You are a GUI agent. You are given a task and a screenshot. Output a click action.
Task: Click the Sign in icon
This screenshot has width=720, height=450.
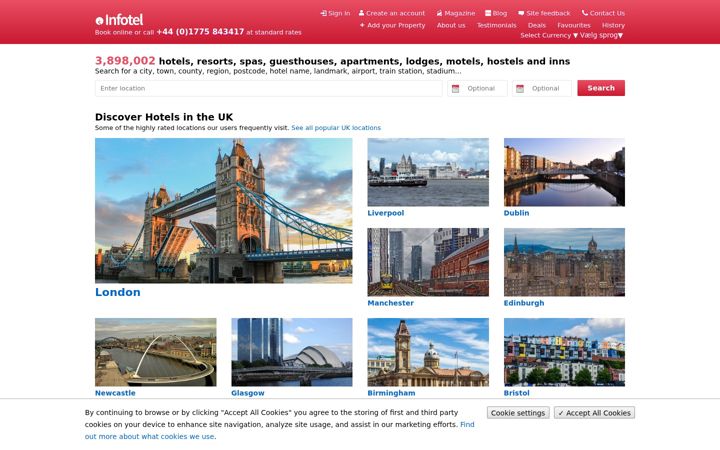(323, 13)
